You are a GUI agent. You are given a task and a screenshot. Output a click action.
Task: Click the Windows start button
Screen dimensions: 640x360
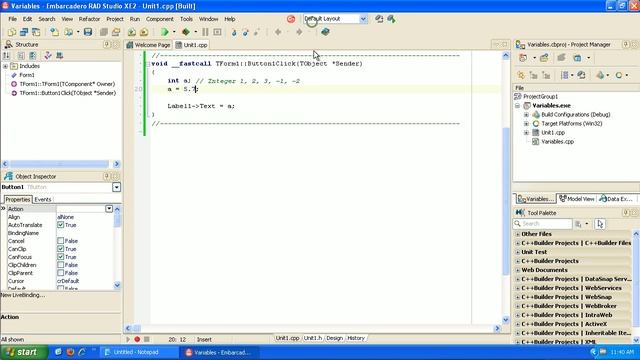pyautogui.click(x=24, y=352)
